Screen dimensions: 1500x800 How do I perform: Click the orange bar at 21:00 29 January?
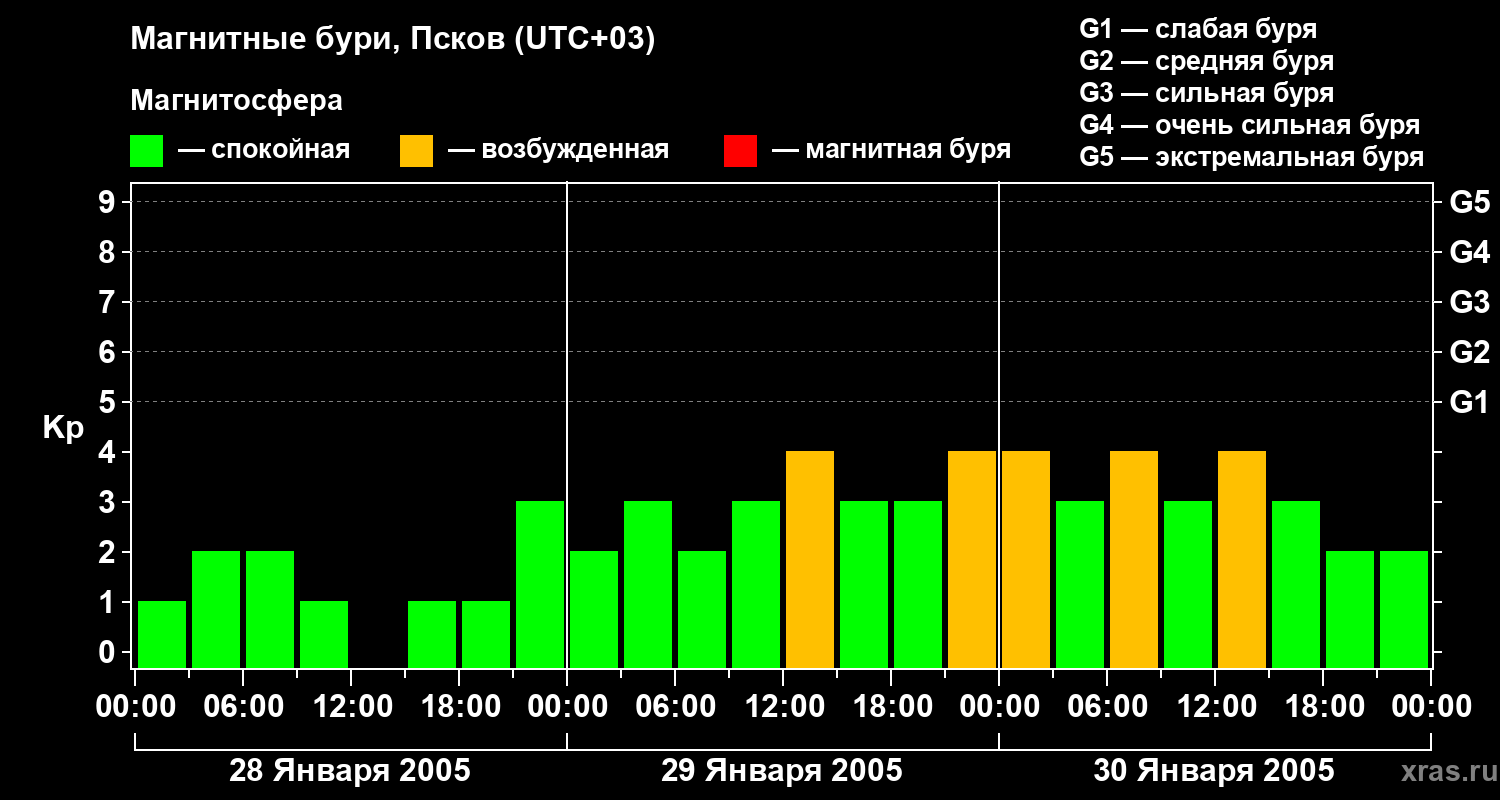pos(972,559)
